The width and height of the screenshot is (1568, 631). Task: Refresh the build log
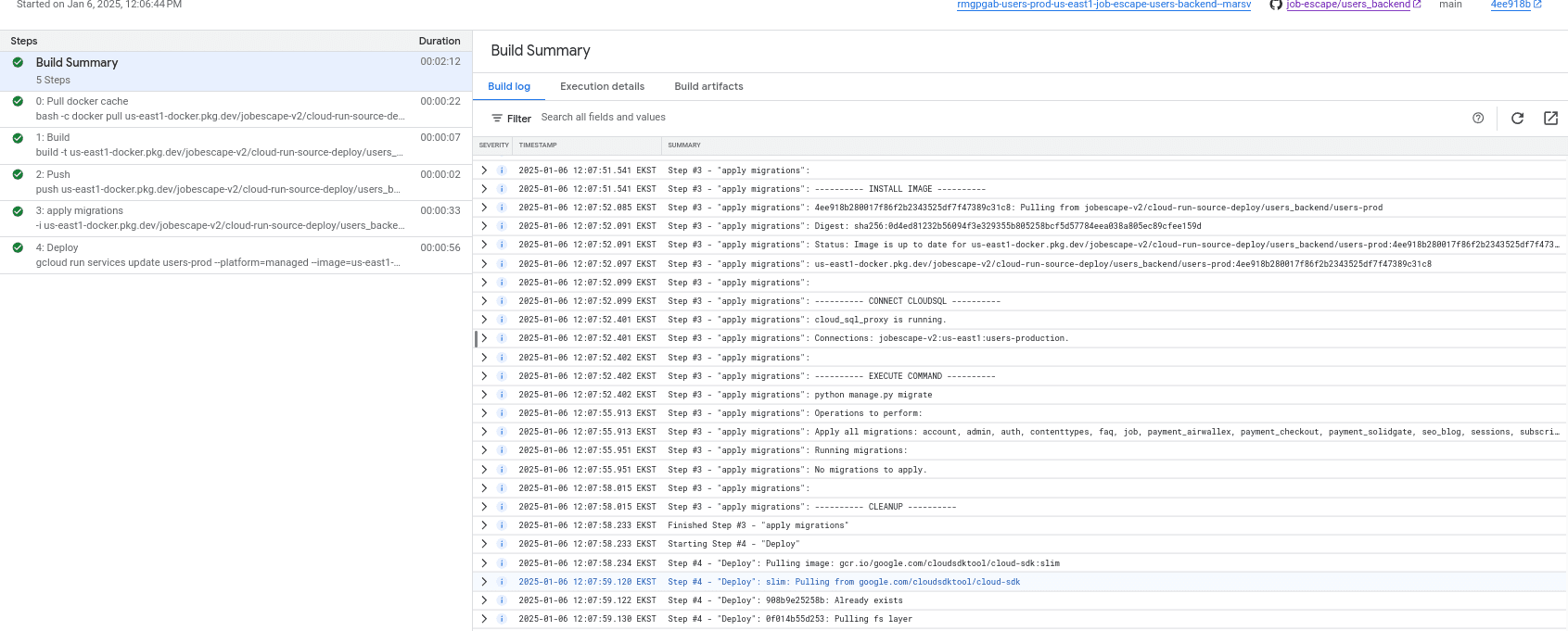1517,118
